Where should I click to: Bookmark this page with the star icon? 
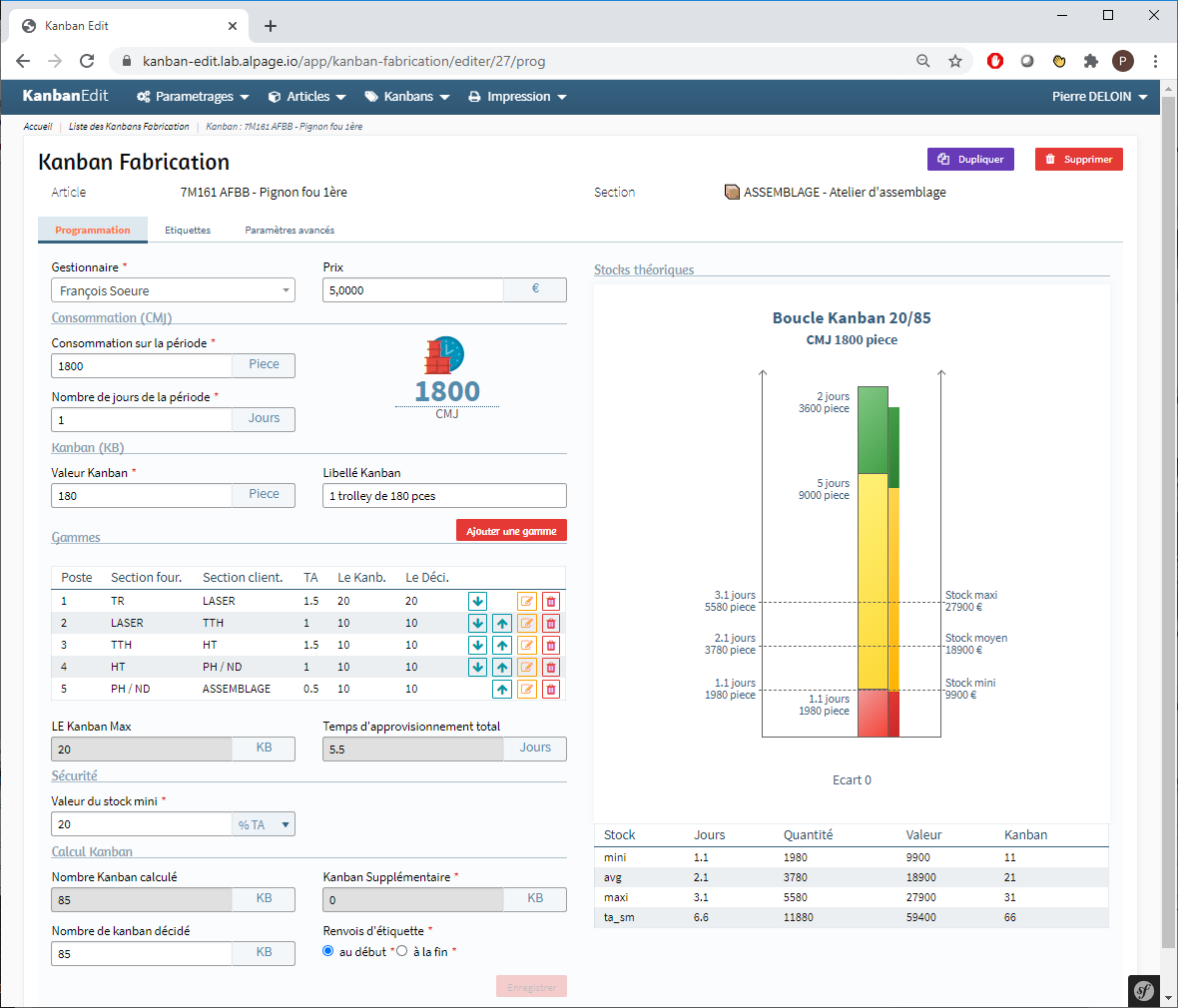coord(955,61)
